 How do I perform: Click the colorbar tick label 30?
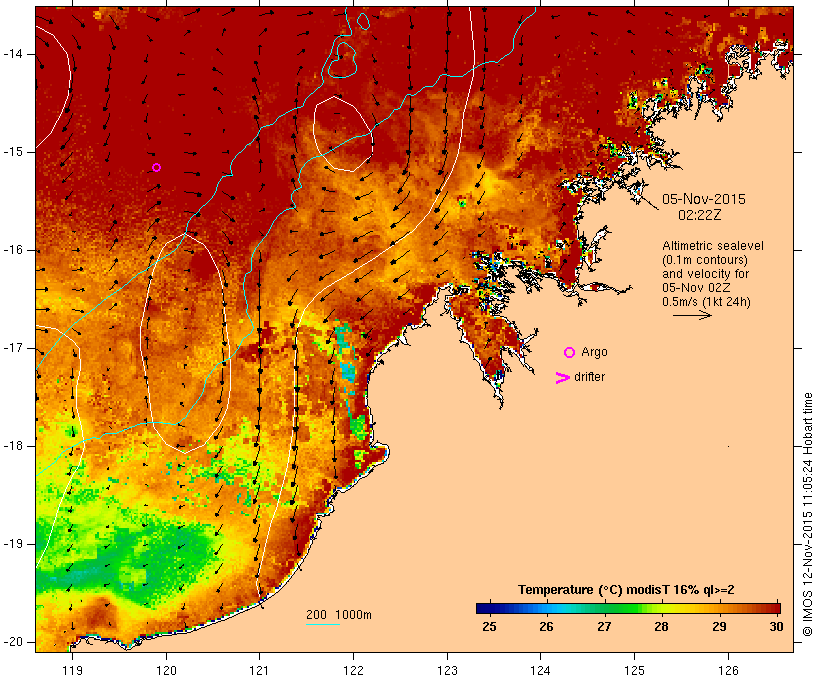(x=777, y=627)
